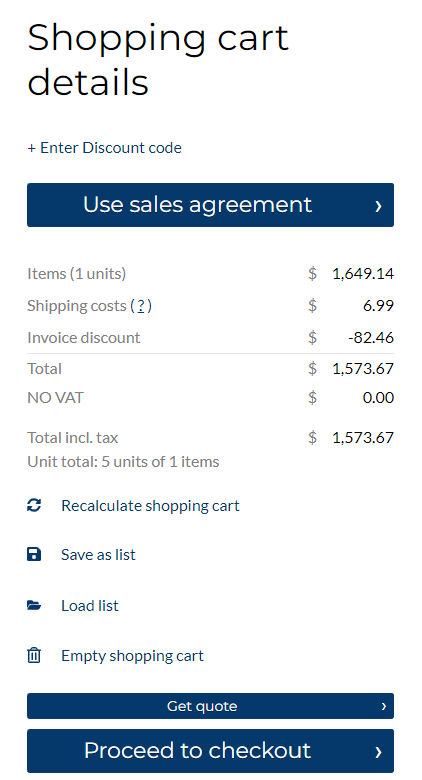
Task: Click the Invoice discount value
Action: [x=371, y=338]
